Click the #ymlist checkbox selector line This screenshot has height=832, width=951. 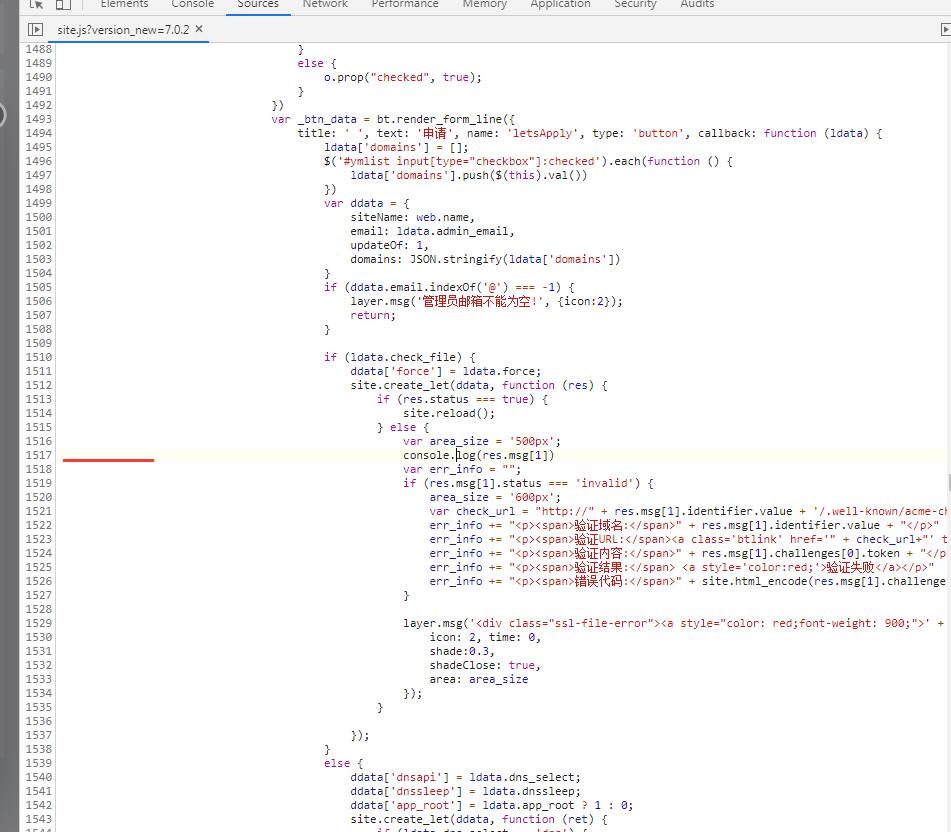point(528,161)
